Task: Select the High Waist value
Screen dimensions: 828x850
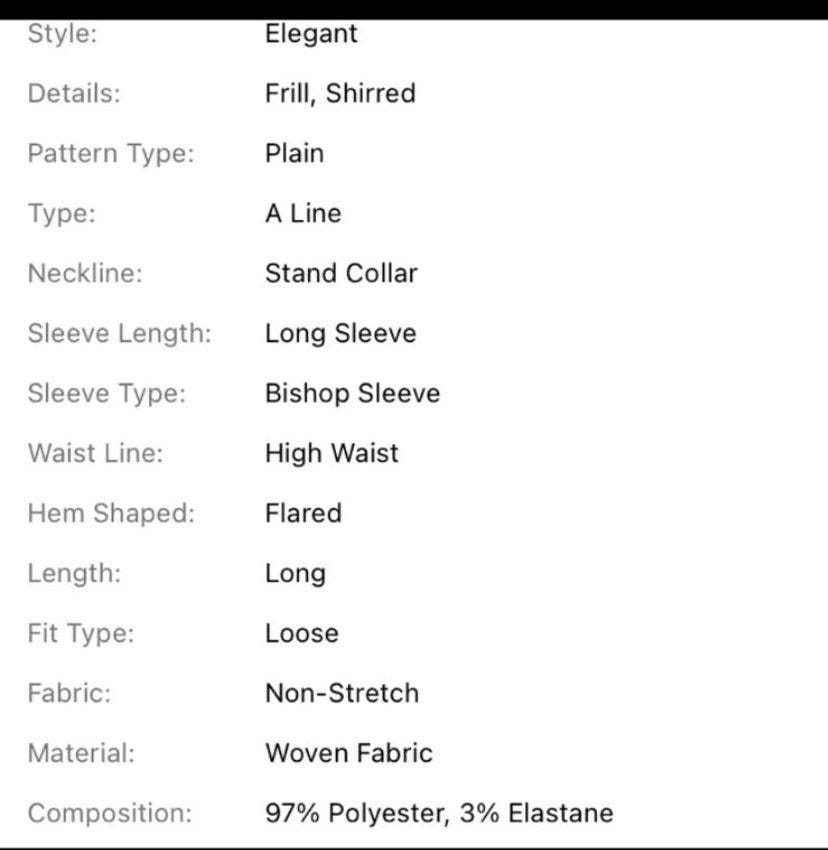Action: pyautogui.click(x=332, y=453)
